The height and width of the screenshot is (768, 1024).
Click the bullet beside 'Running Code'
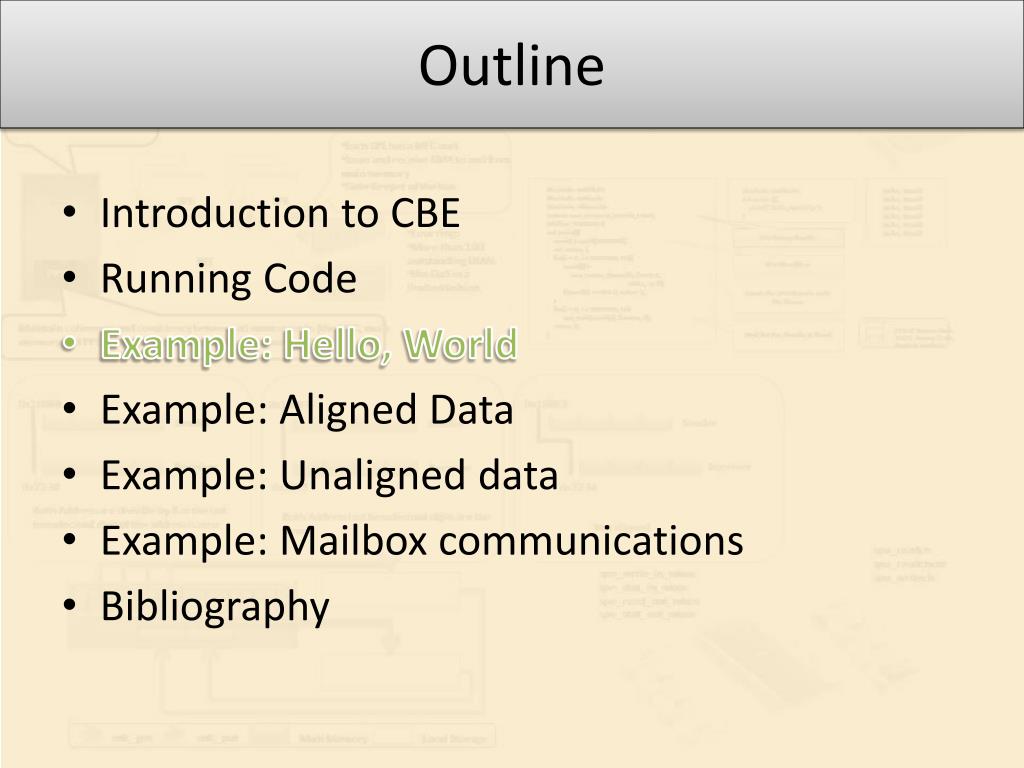pos(70,278)
